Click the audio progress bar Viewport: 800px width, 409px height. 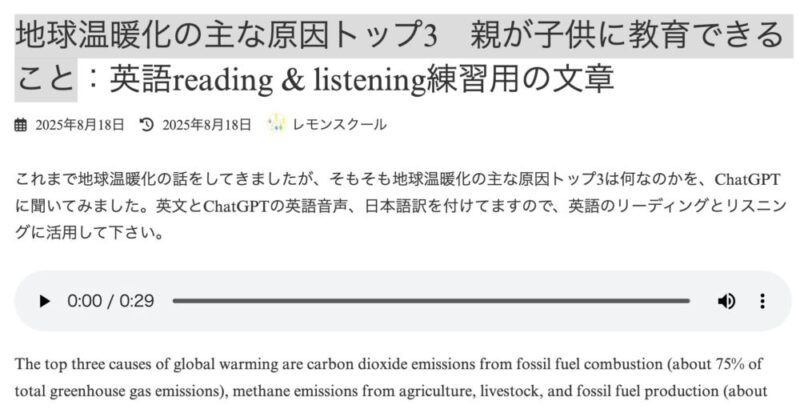click(431, 301)
